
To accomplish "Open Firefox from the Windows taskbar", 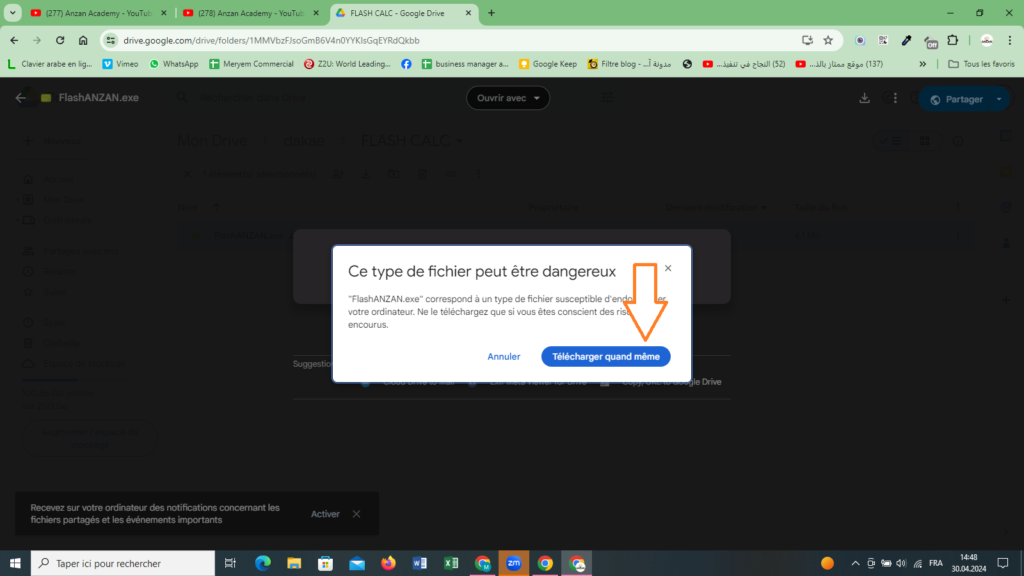I will click(x=387, y=563).
